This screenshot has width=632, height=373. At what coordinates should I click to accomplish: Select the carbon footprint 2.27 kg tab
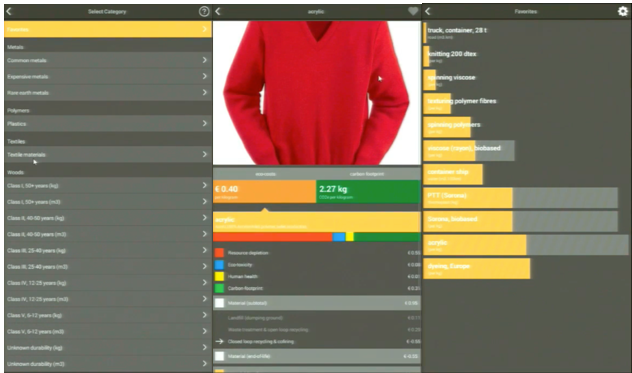[368, 192]
